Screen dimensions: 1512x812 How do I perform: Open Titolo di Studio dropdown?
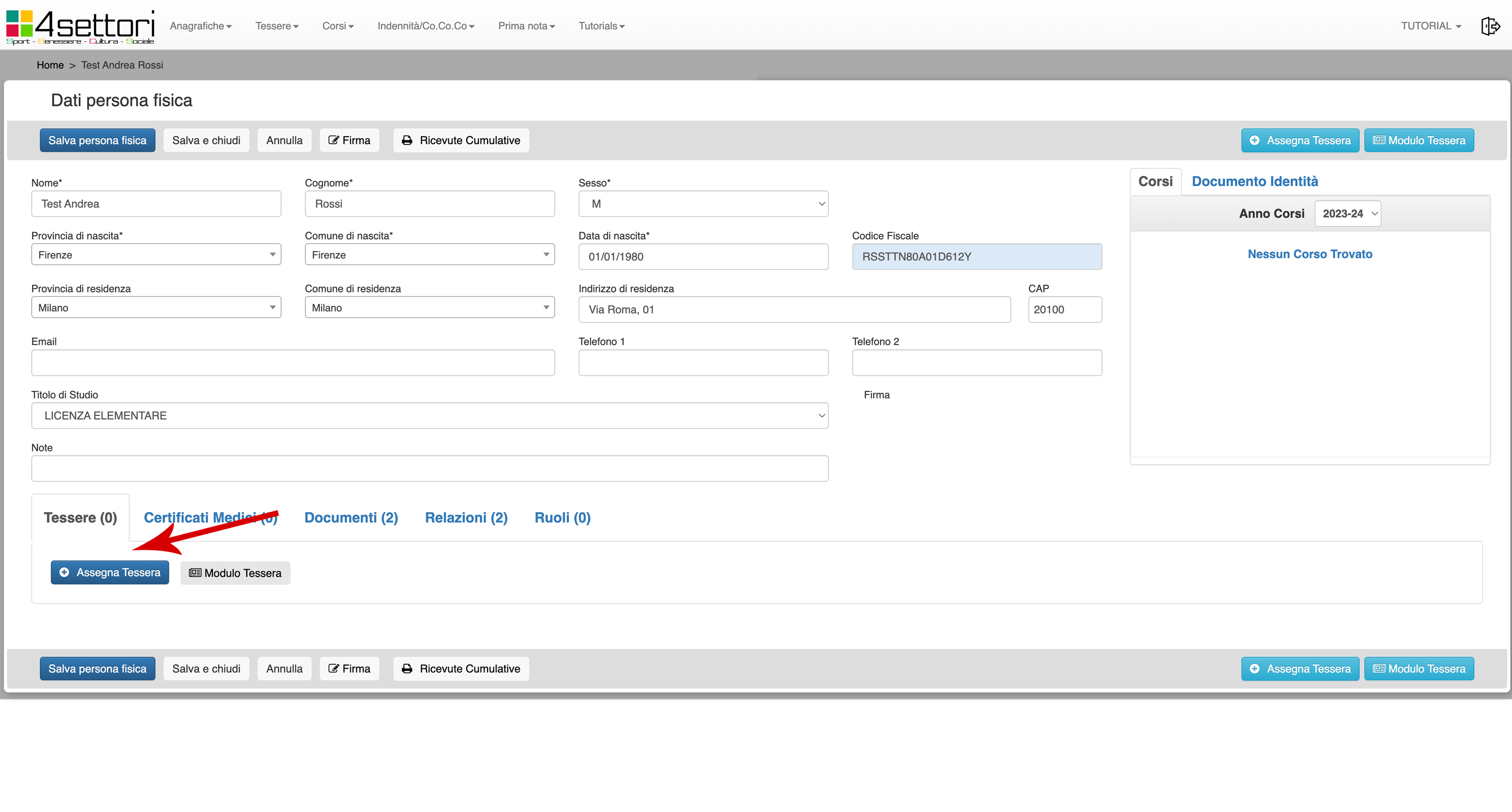pos(430,416)
